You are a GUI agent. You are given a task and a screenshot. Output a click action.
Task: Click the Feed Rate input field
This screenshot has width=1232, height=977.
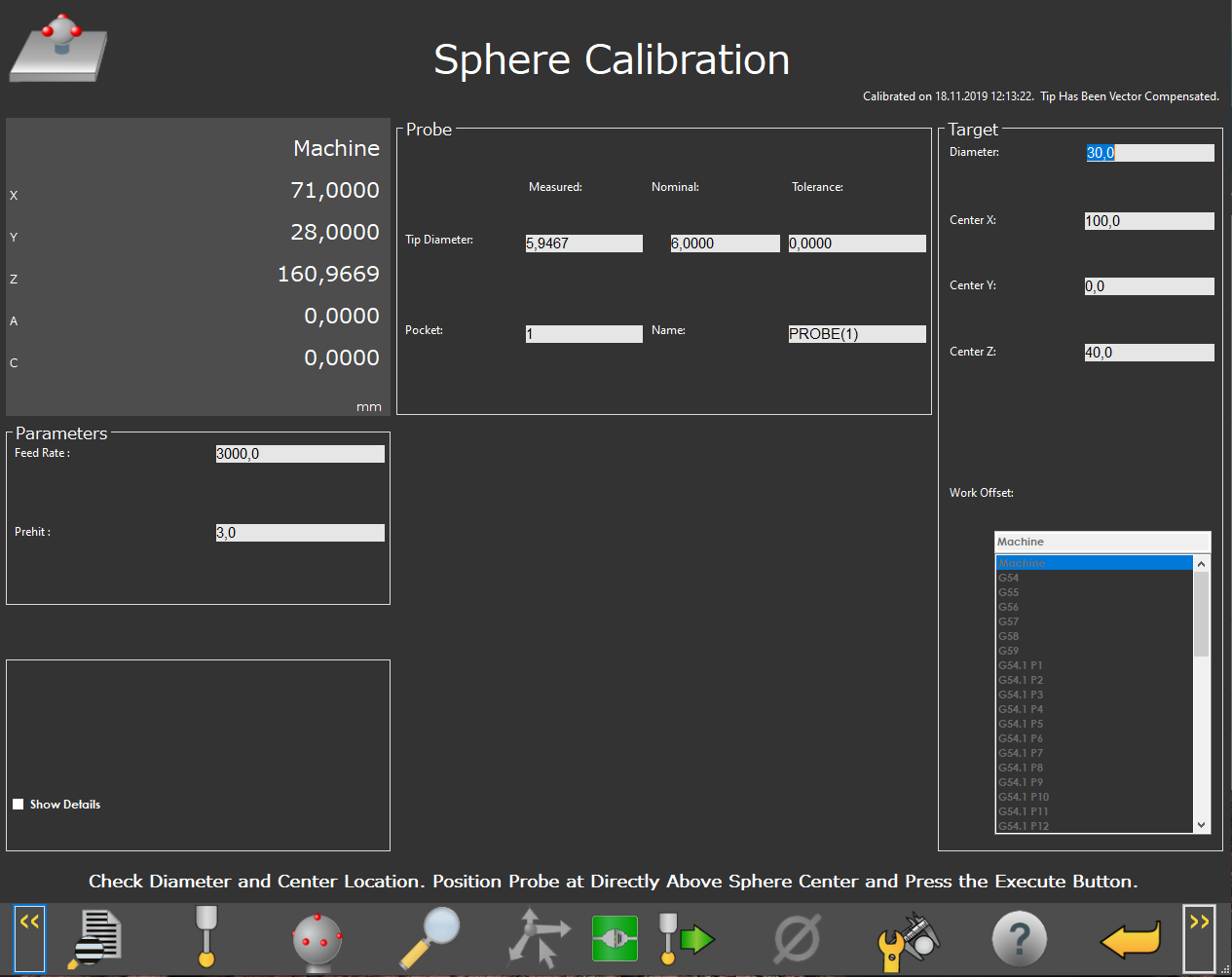pyautogui.click(x=299, y=454)
